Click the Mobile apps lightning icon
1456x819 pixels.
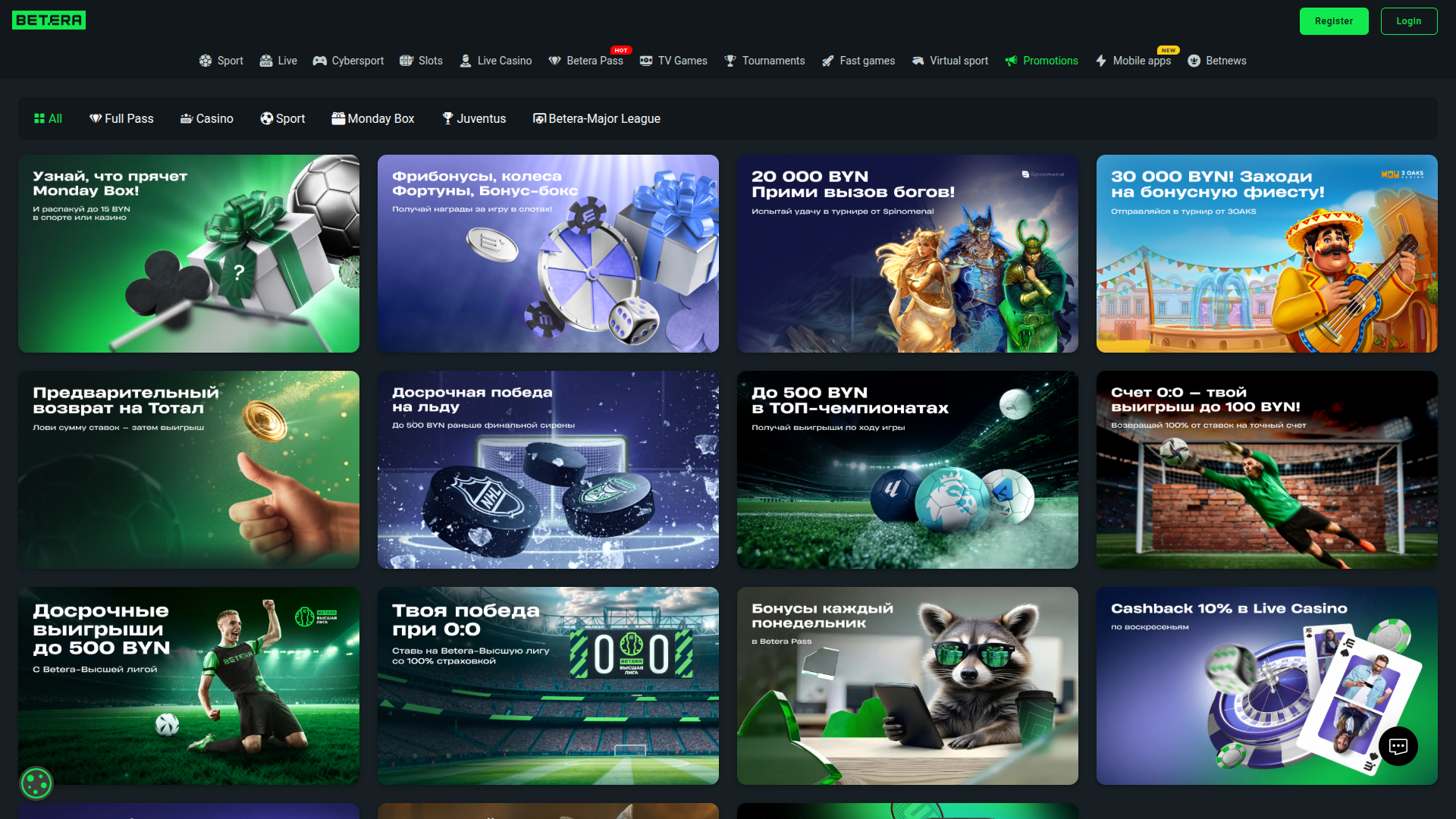coord(1101,61)
